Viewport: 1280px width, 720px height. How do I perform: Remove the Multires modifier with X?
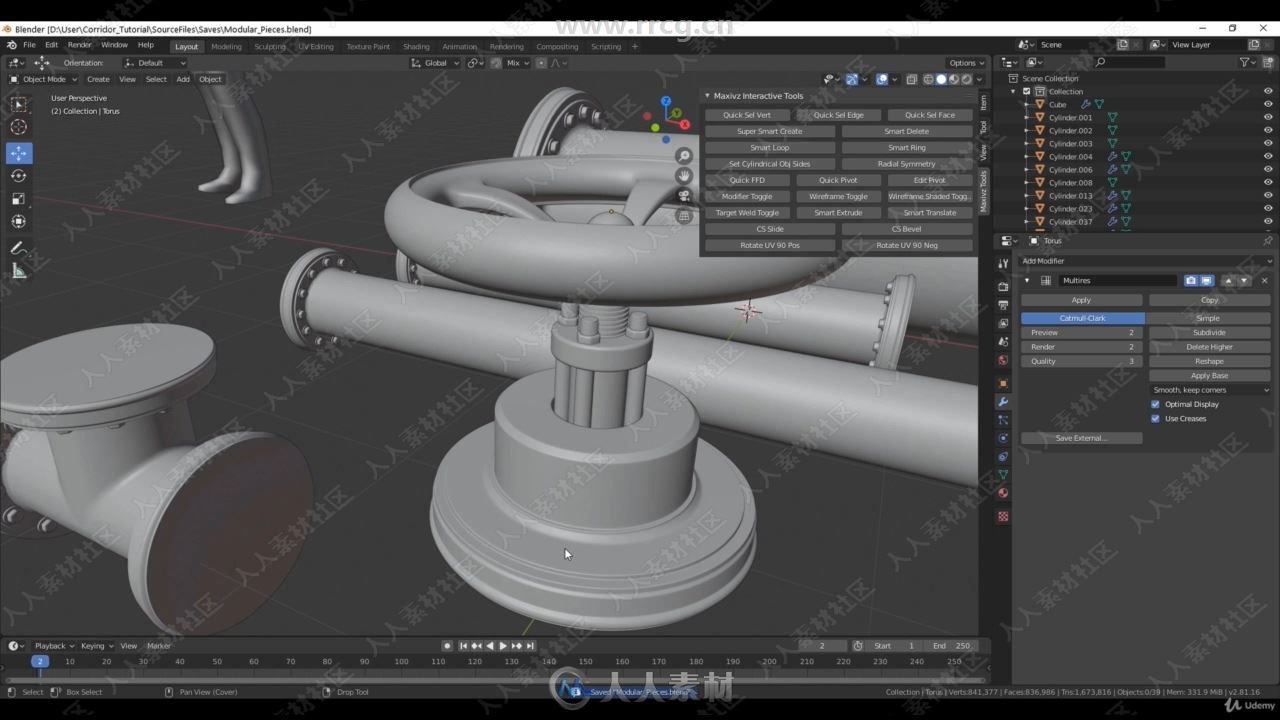[1264, 281]
